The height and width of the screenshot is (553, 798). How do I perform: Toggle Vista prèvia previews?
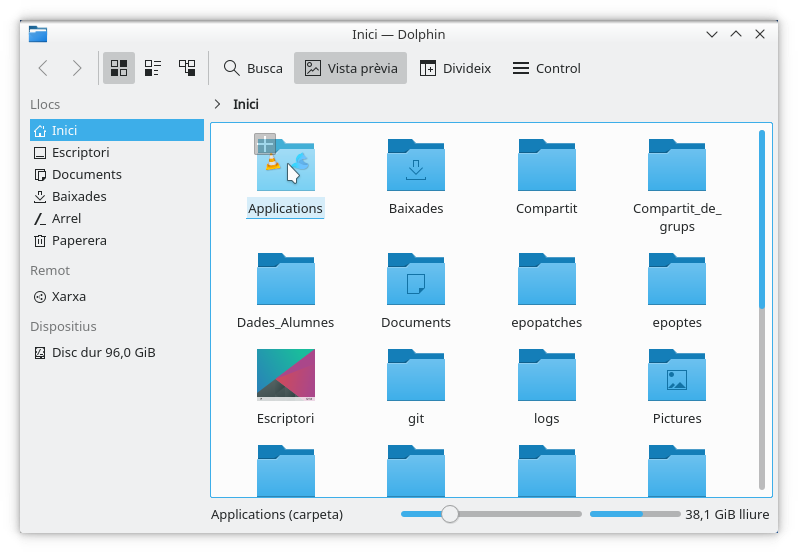click(350, 68)
